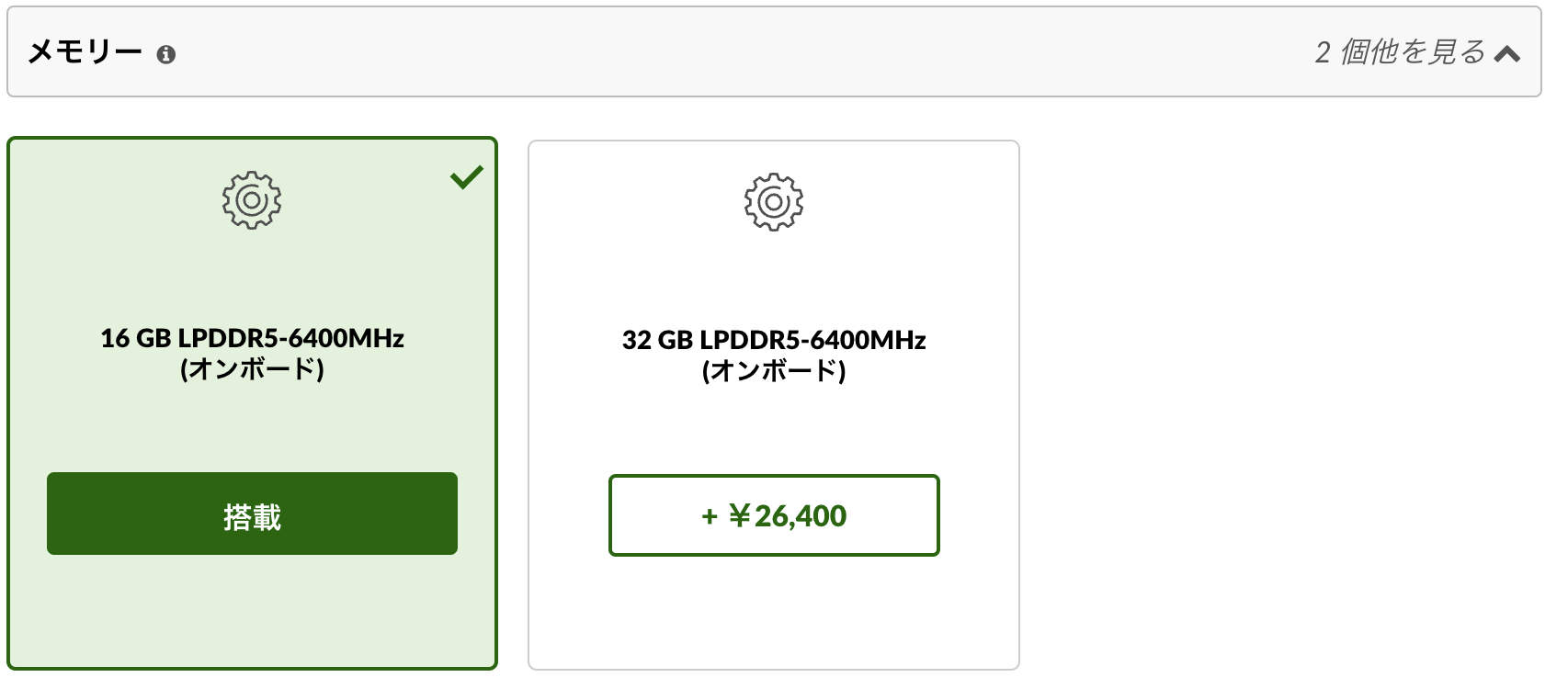Select the 32 GB LPDDR5-6400MHz title text
The image size is (1568, 700).
click(x=774, y=340)
